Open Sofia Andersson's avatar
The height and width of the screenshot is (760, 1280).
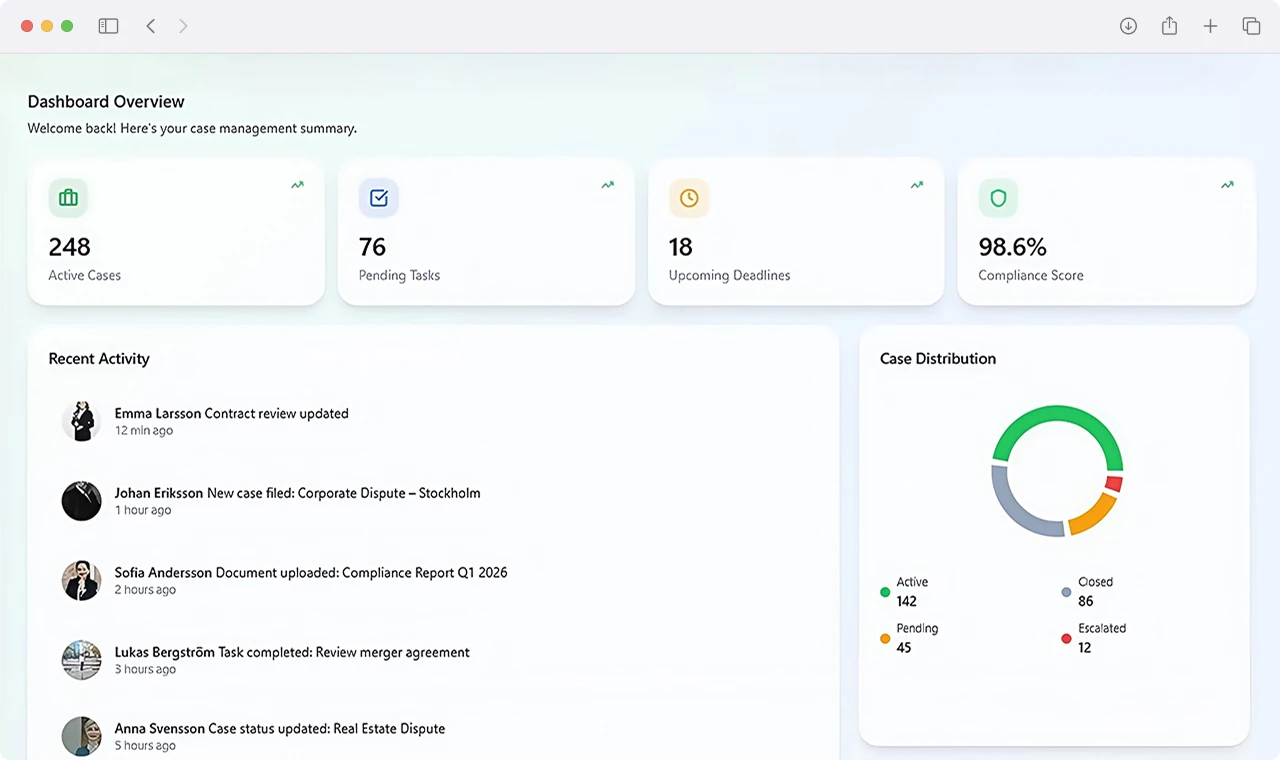[x=81, y=580]
